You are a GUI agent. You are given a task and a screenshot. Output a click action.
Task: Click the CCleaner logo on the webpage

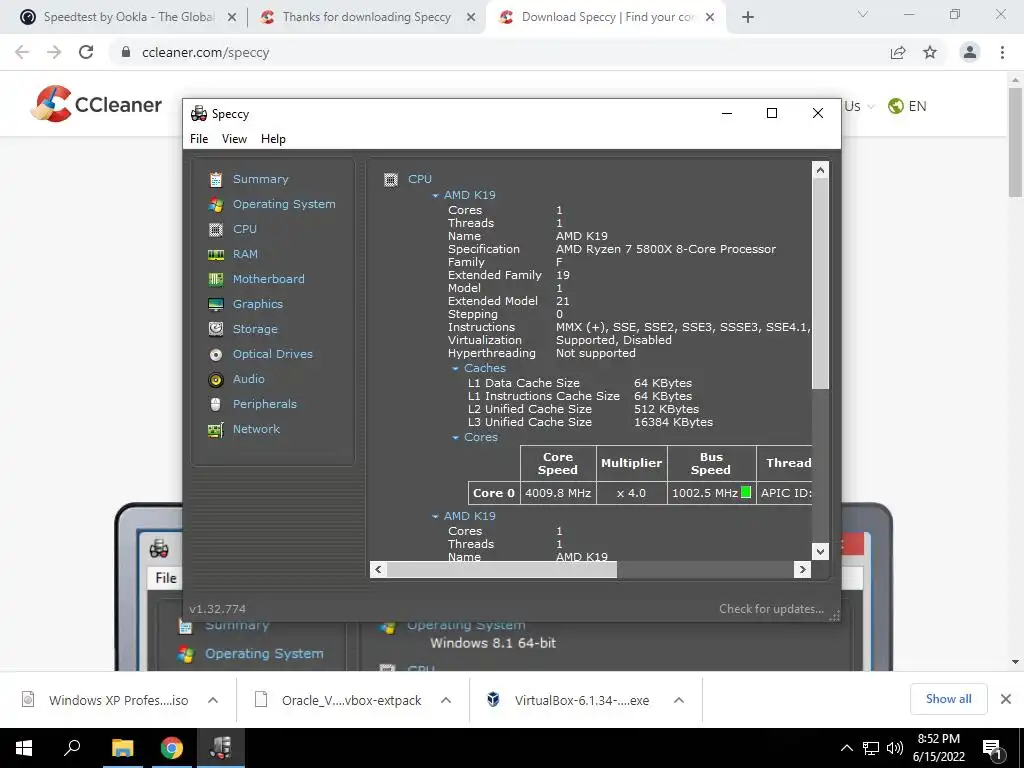[96, 104]
